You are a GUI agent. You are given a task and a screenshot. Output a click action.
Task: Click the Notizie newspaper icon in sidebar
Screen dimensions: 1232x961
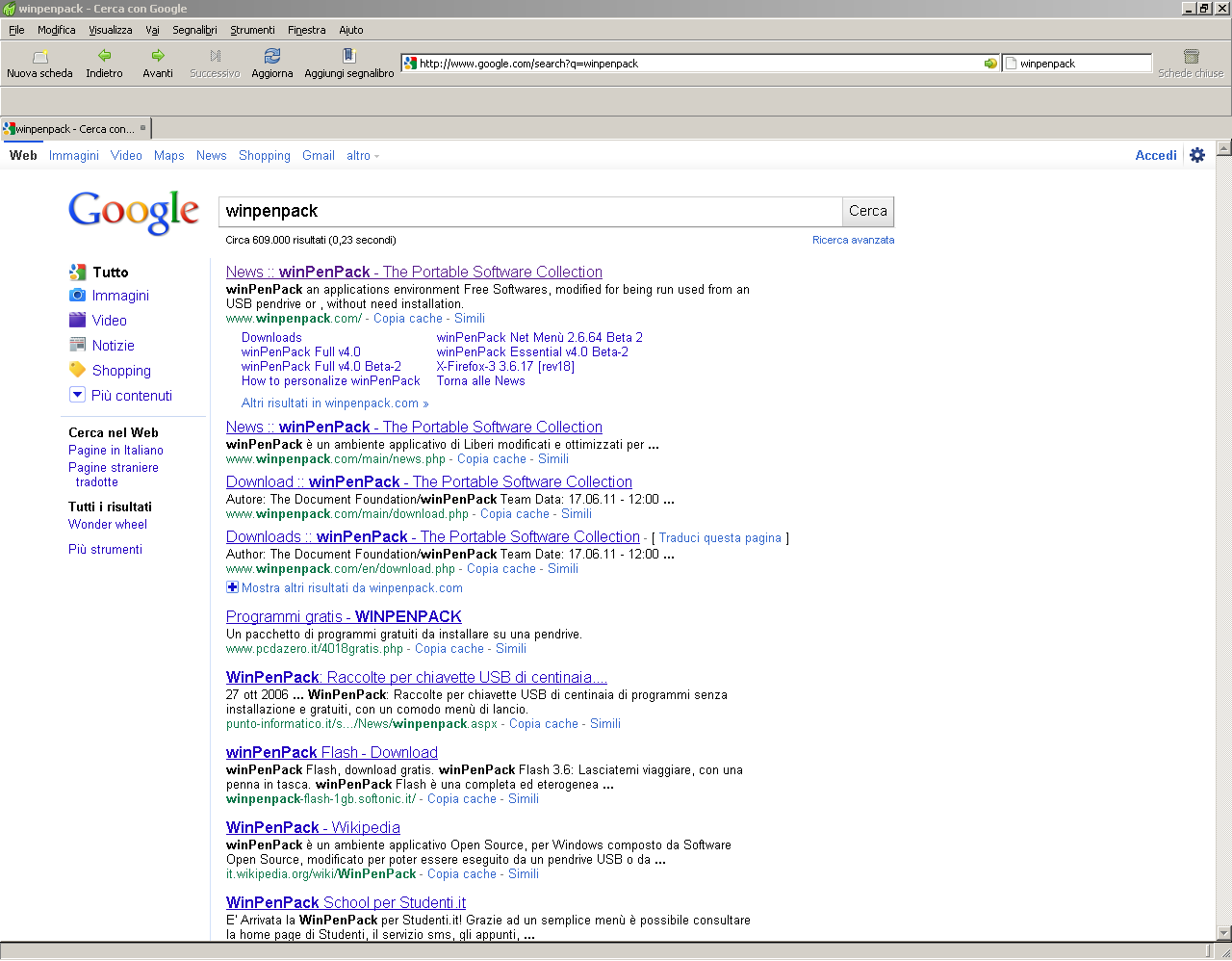pos(77,345)
